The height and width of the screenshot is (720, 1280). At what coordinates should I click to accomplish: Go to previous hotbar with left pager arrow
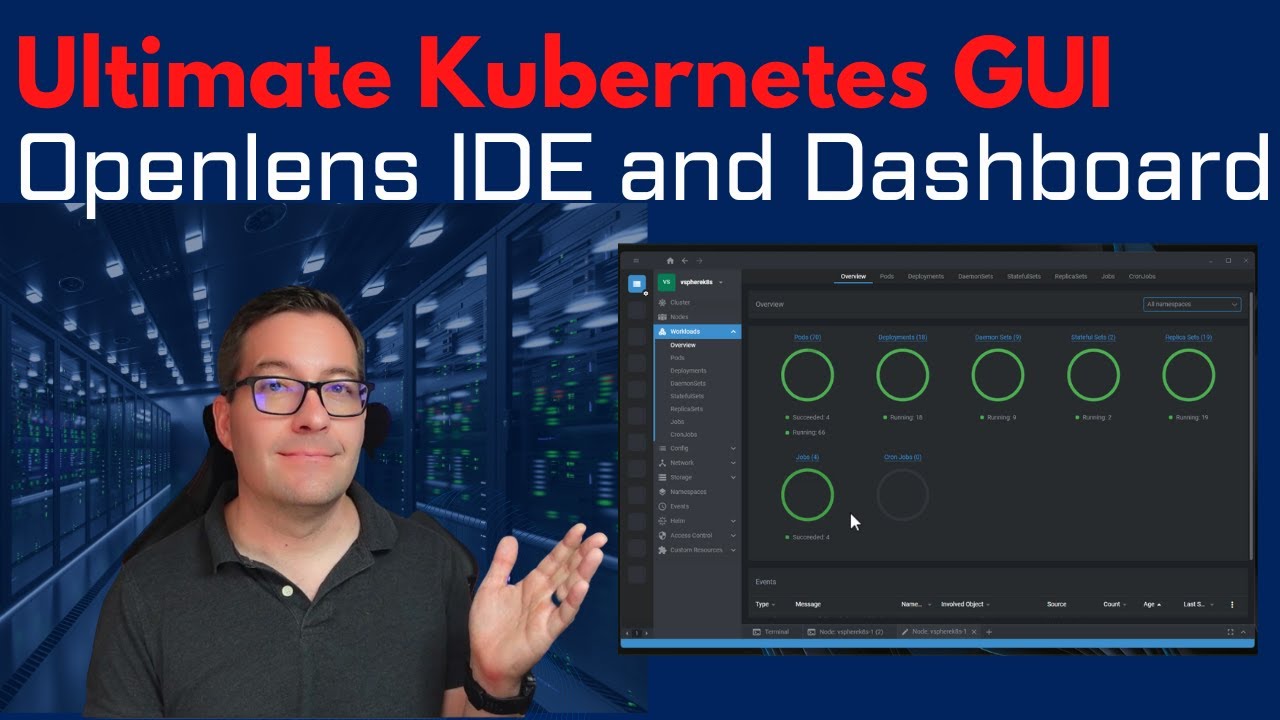(628, 633)
